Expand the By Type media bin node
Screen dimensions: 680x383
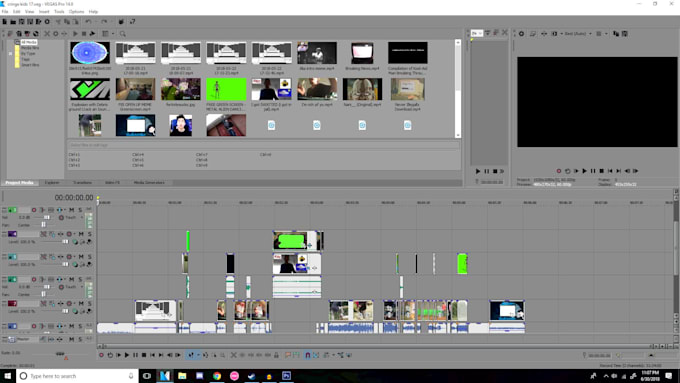pos(11,54)
